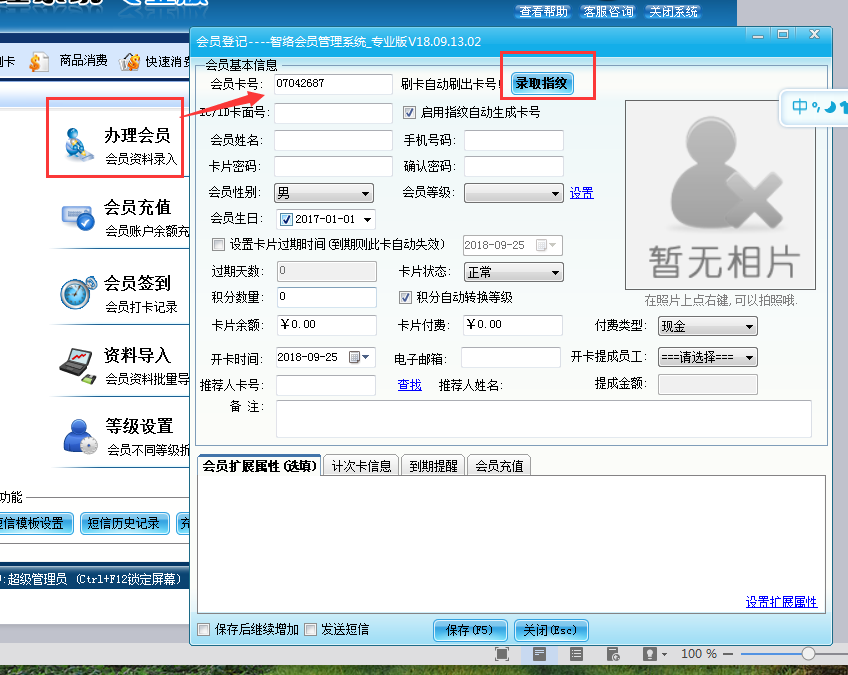This screenshot has height=675, width=848.
Task: Select 等级设置 in the sidebar
Action: (116, 432)
